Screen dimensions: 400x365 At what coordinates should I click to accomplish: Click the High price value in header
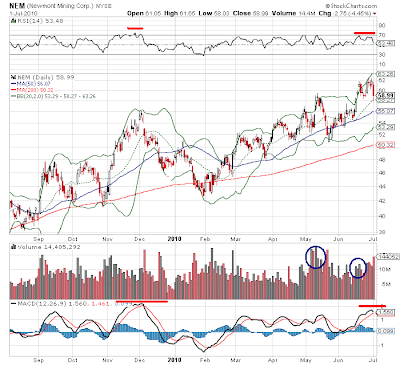187,13
